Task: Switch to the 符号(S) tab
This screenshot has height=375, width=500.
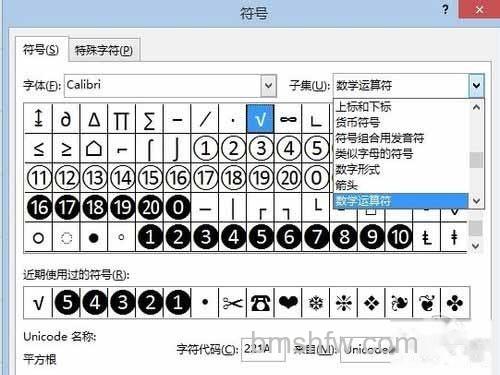Action: click(x=41, y=50)
